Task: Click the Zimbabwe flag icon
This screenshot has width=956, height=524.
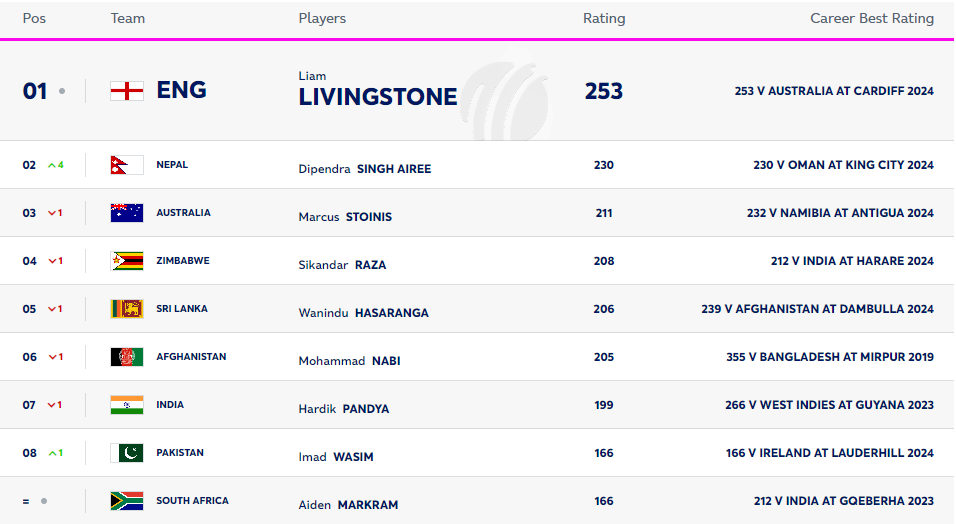Action: (127, 261)
